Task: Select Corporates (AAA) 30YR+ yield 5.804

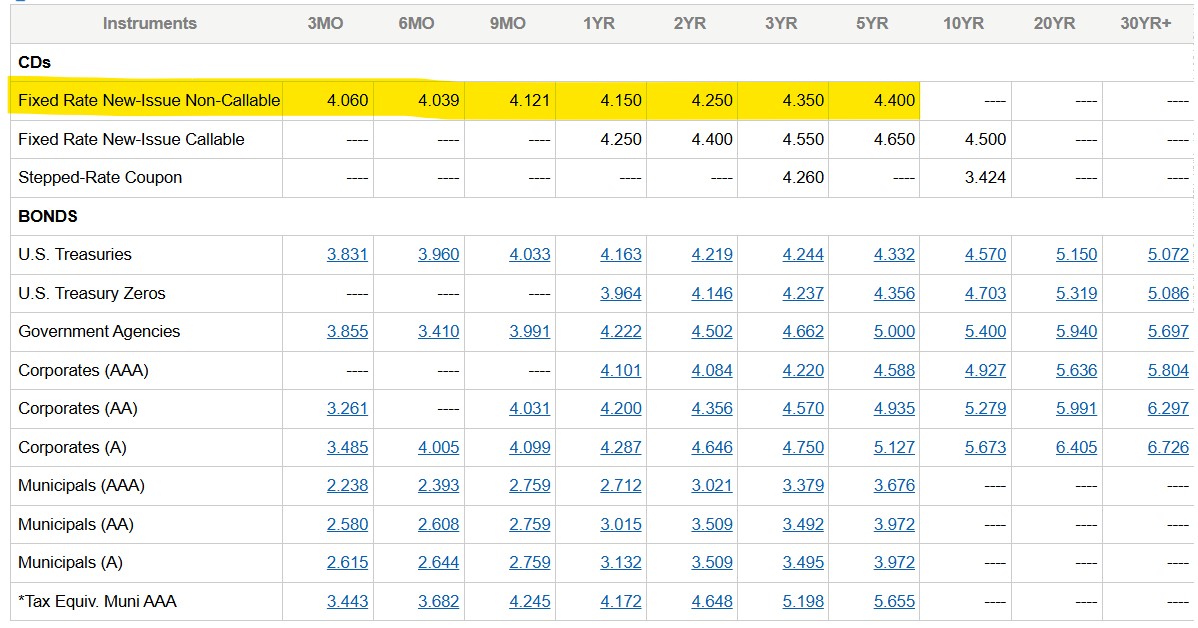Action: pyautogui.click(x=1168, y=371)
